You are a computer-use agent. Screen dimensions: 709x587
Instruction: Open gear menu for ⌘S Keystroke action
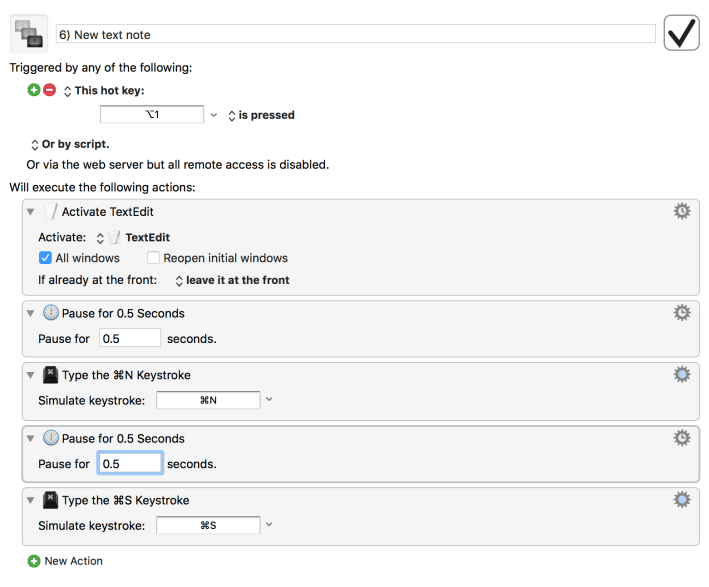tap(682, 499)
